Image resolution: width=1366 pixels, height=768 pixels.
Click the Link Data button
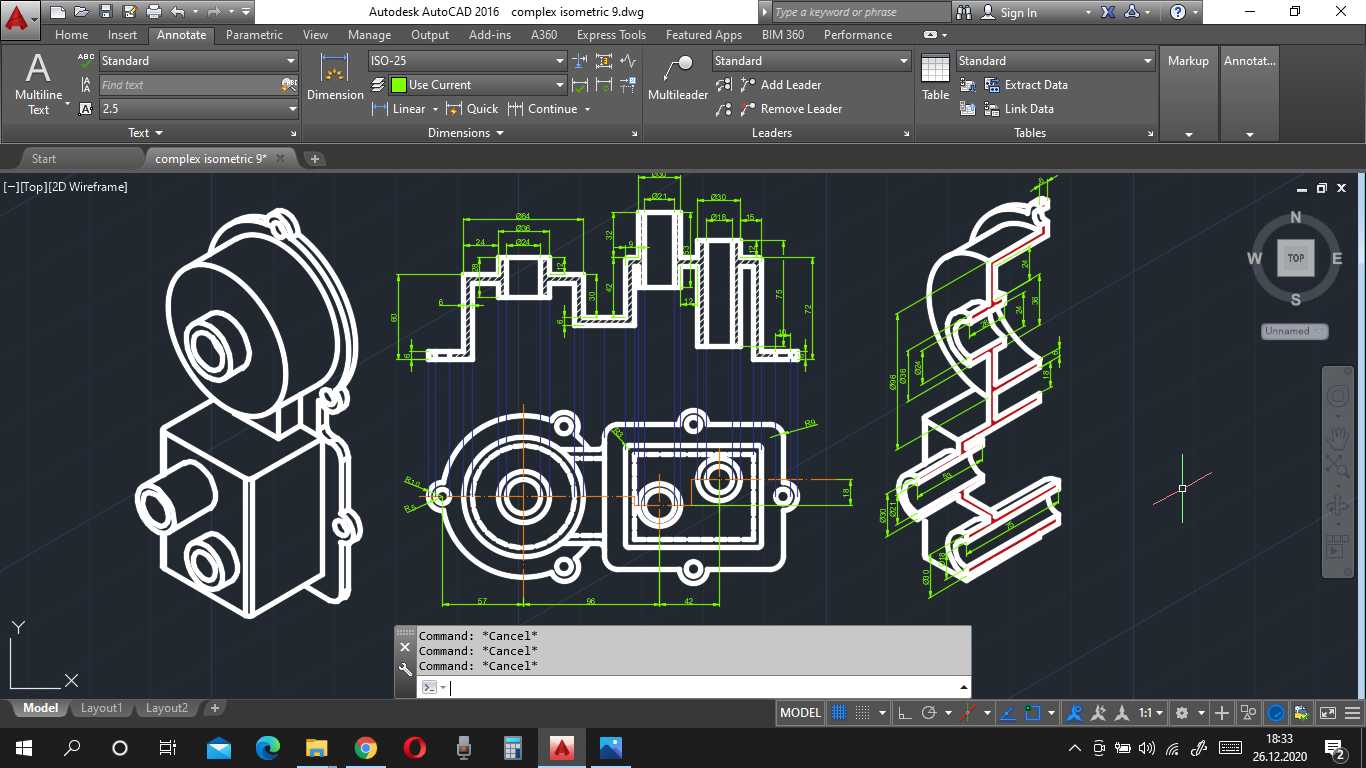1018,109
